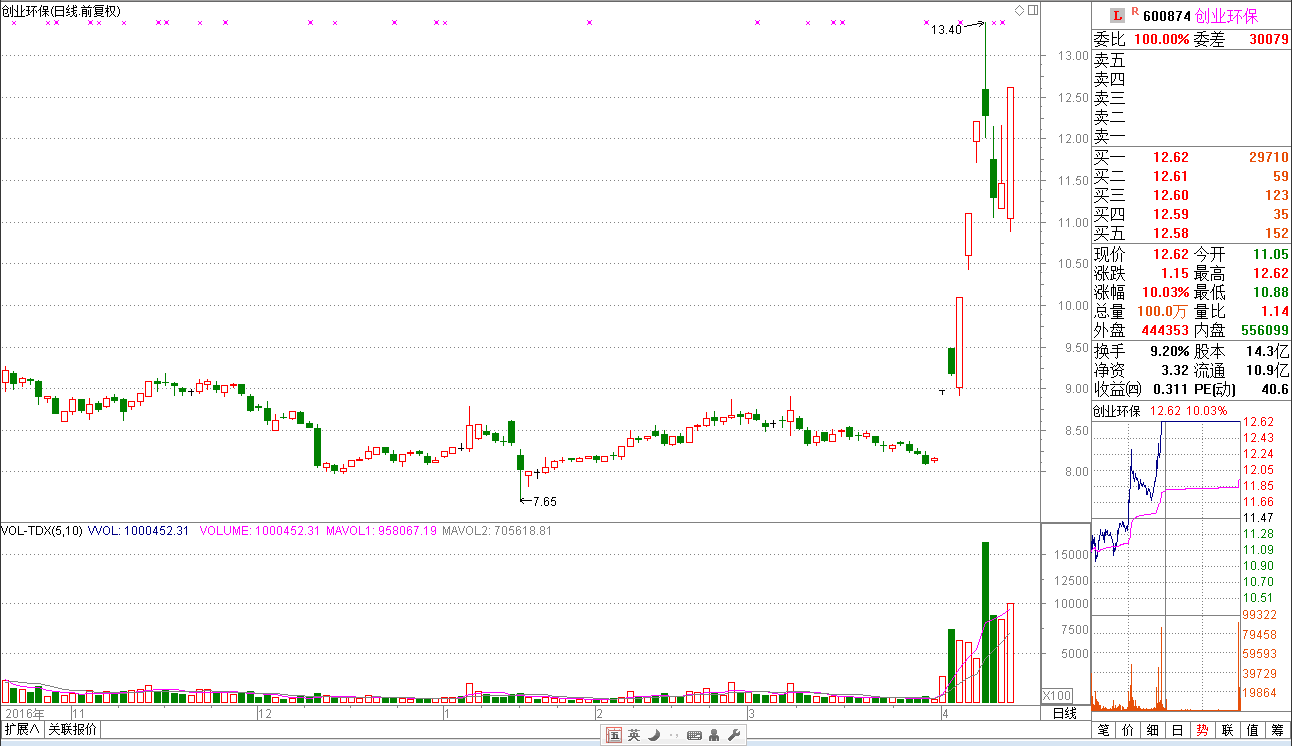Click the 卖二 row label
The height and width of the screenshot is (746, 1292).
coord(1110,117)
